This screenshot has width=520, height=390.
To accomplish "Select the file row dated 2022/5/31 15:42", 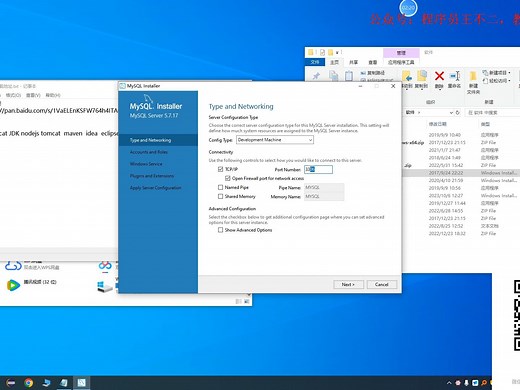I will (x=461, y=165).
